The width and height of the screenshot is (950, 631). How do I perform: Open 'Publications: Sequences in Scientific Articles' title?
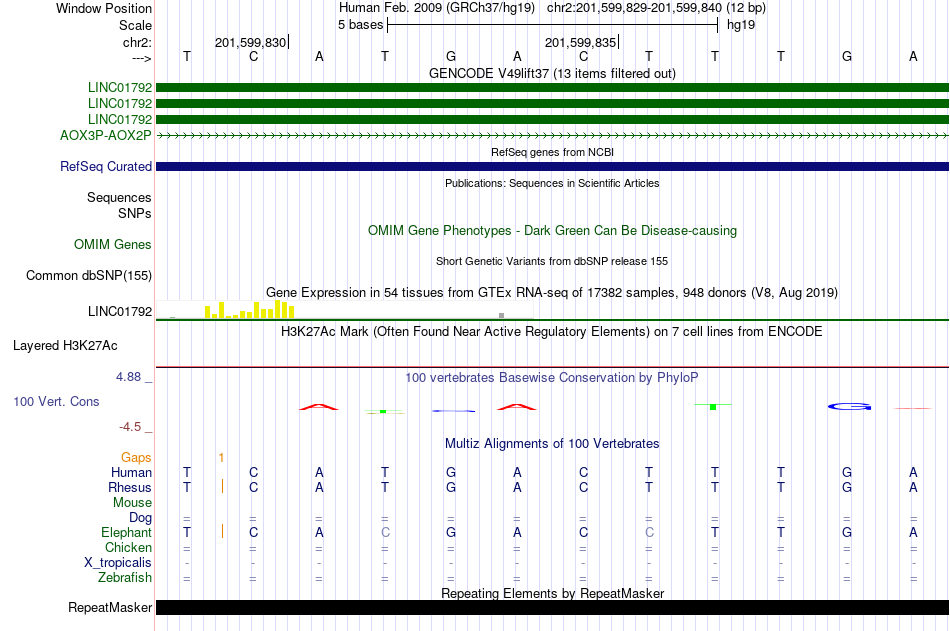552,183
